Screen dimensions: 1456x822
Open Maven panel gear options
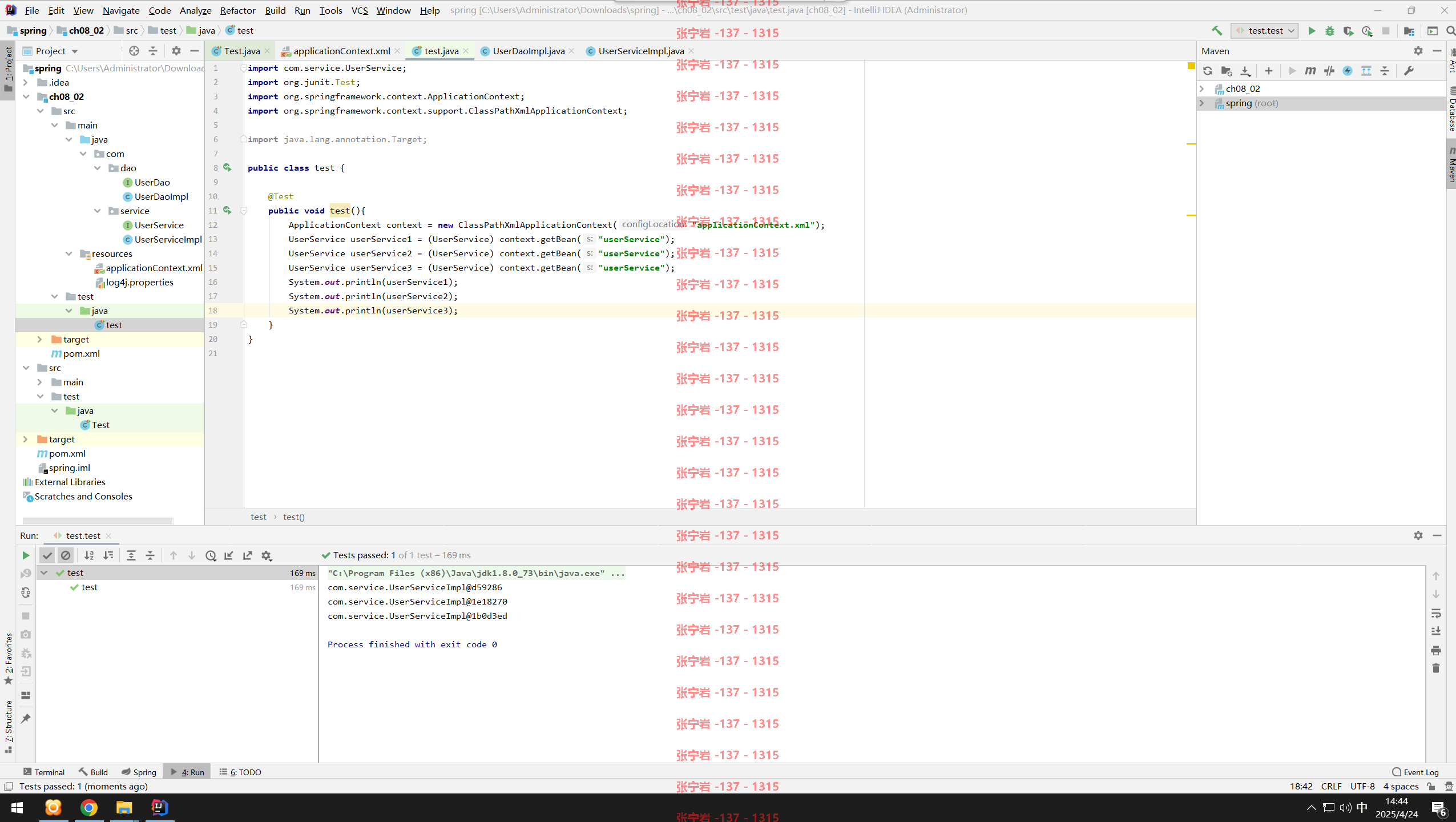coord(1418,51)
